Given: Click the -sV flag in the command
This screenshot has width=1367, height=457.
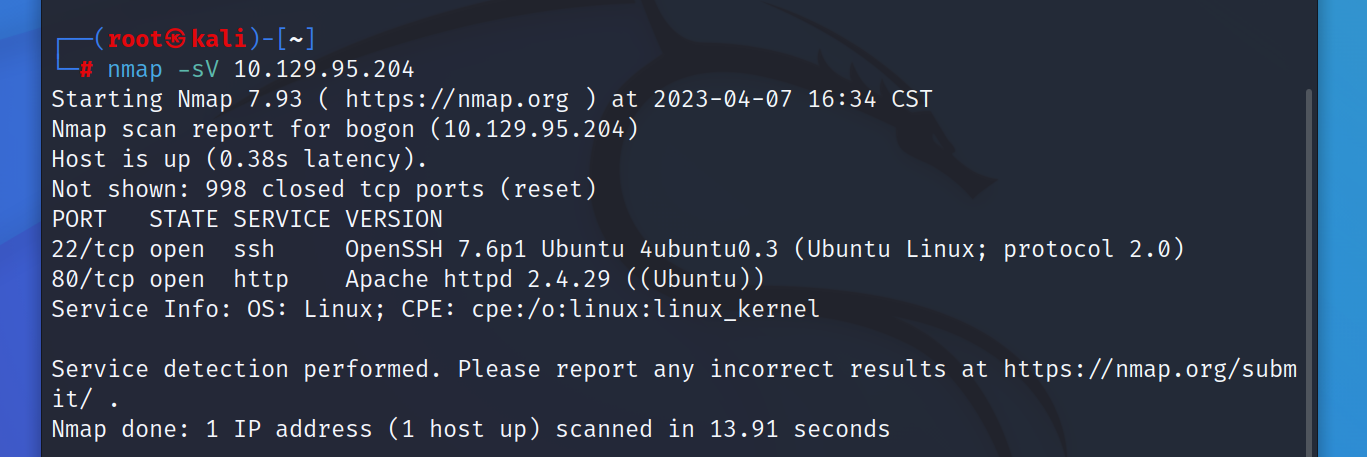Looking at the screenshot, I should 198,69.
